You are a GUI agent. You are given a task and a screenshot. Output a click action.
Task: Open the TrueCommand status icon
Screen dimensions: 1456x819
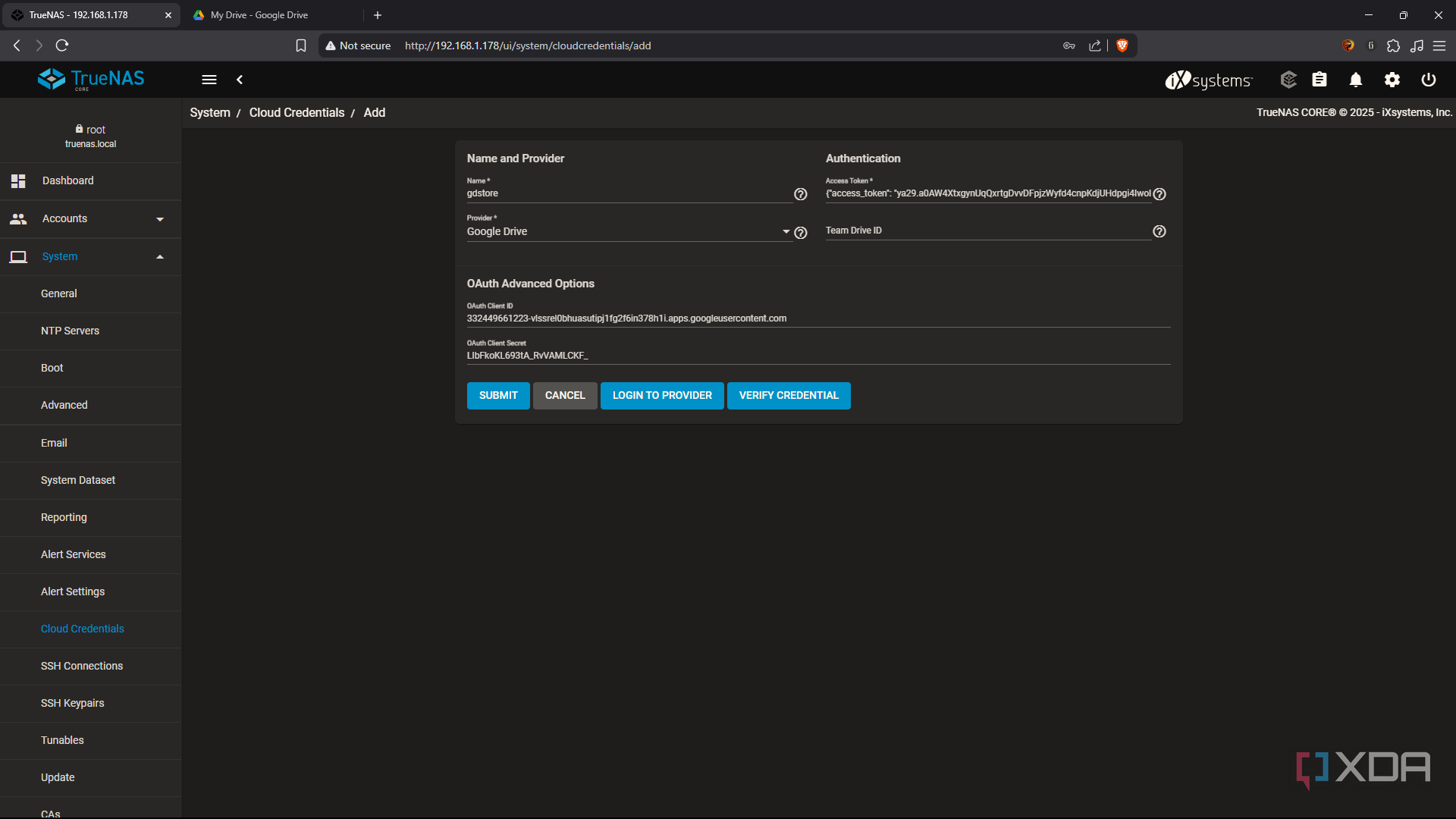click(1288, 80)
